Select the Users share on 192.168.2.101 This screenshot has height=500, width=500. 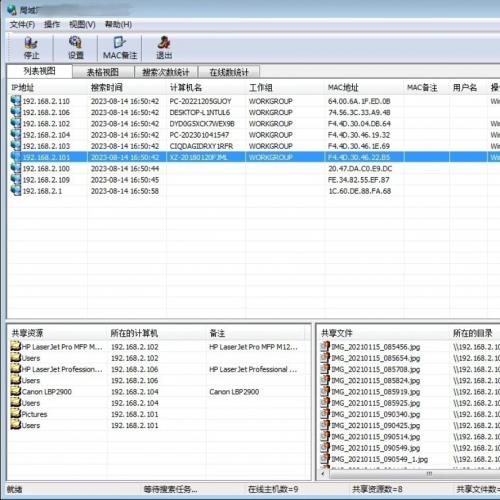click(x=31, y=425)
